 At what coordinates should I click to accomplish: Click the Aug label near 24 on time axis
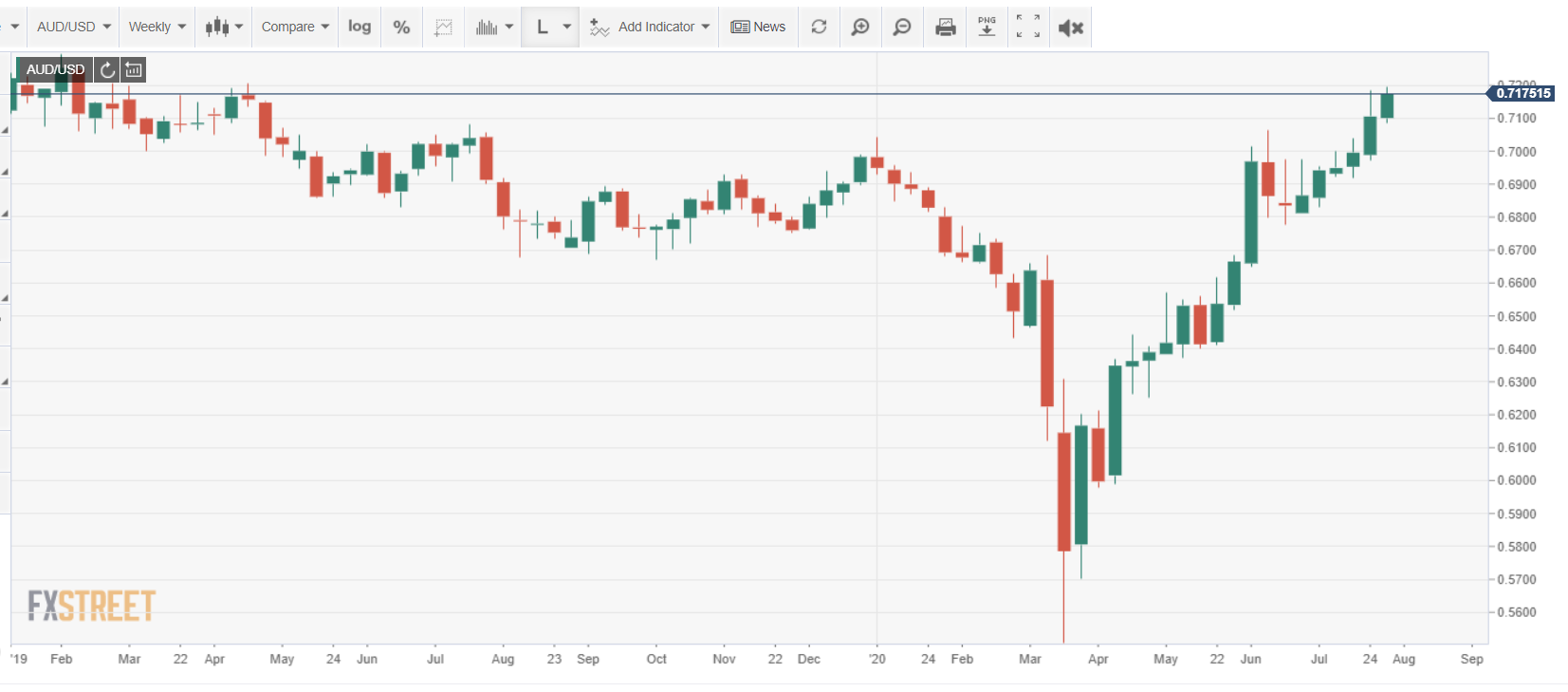[x=1404, y=659]
